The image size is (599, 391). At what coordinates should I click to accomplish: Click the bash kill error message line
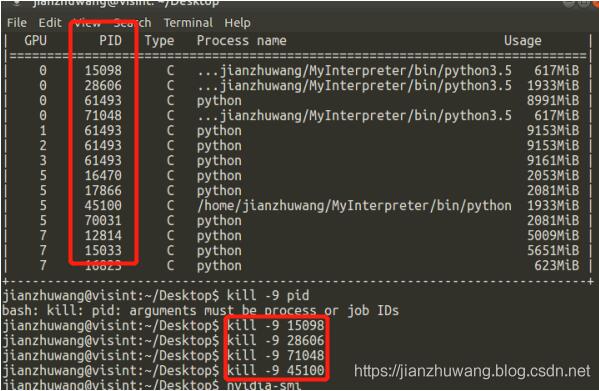201,311
